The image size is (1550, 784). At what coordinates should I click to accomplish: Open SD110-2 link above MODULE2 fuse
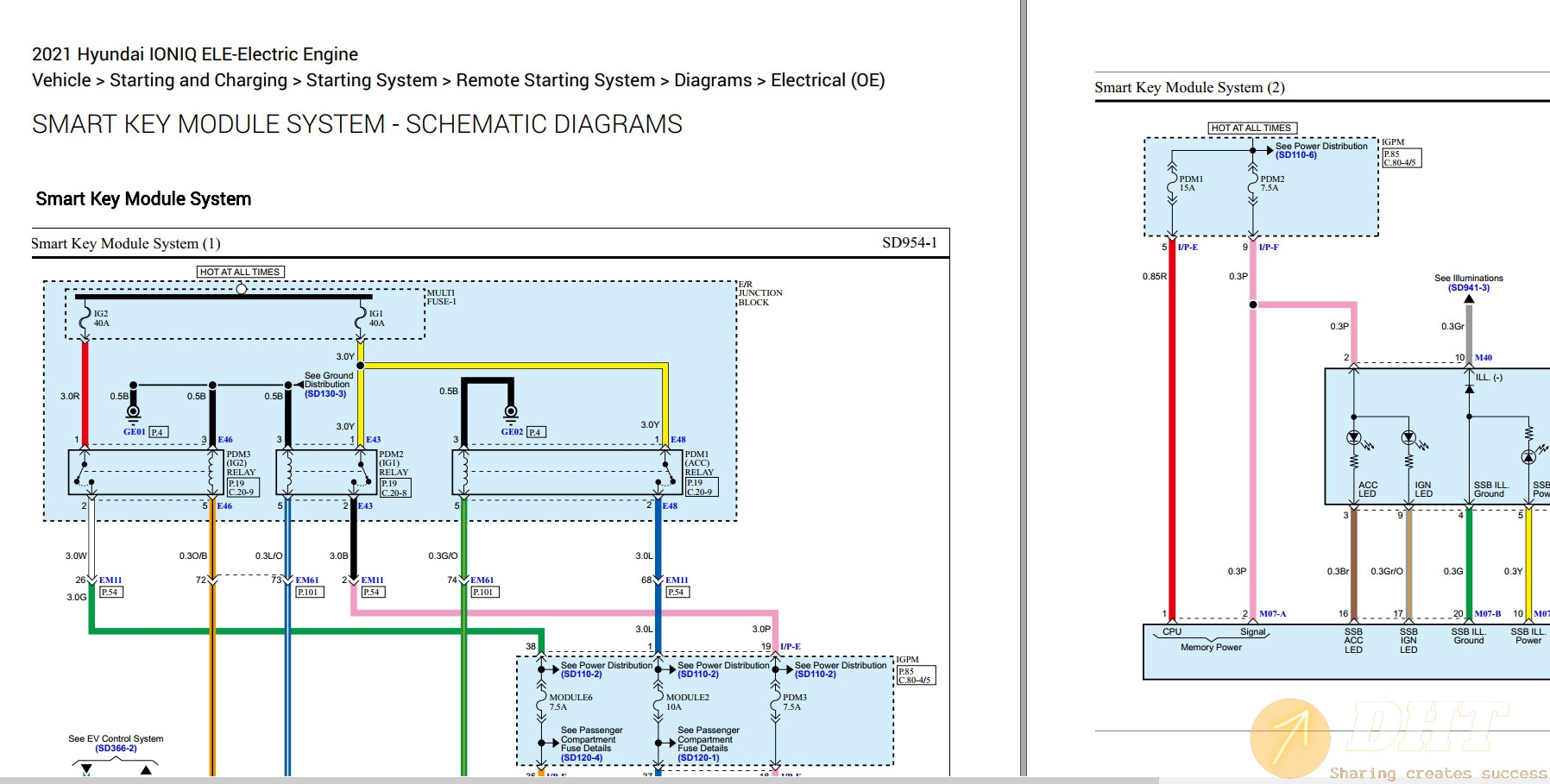click(x=698, y=674)
